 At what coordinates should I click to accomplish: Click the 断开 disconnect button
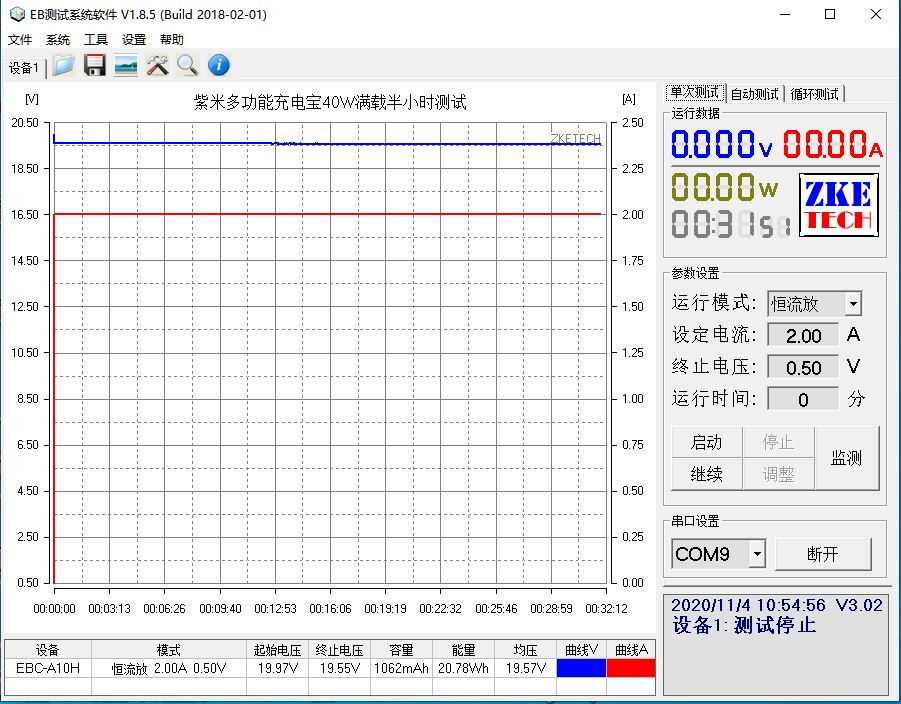pos(823,554)
